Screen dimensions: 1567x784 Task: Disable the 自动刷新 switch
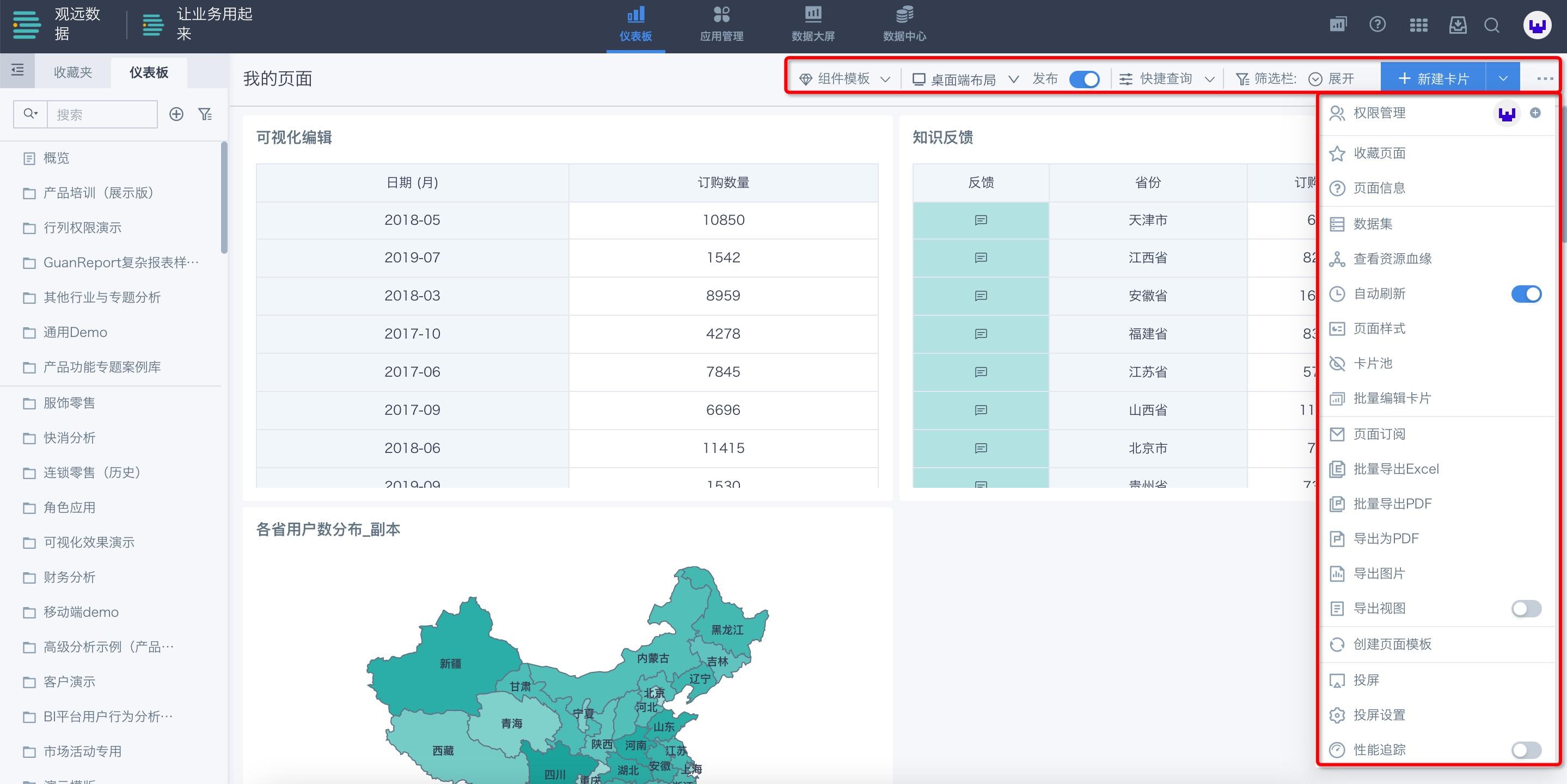pyautogui.click(x=1526, y=295)
